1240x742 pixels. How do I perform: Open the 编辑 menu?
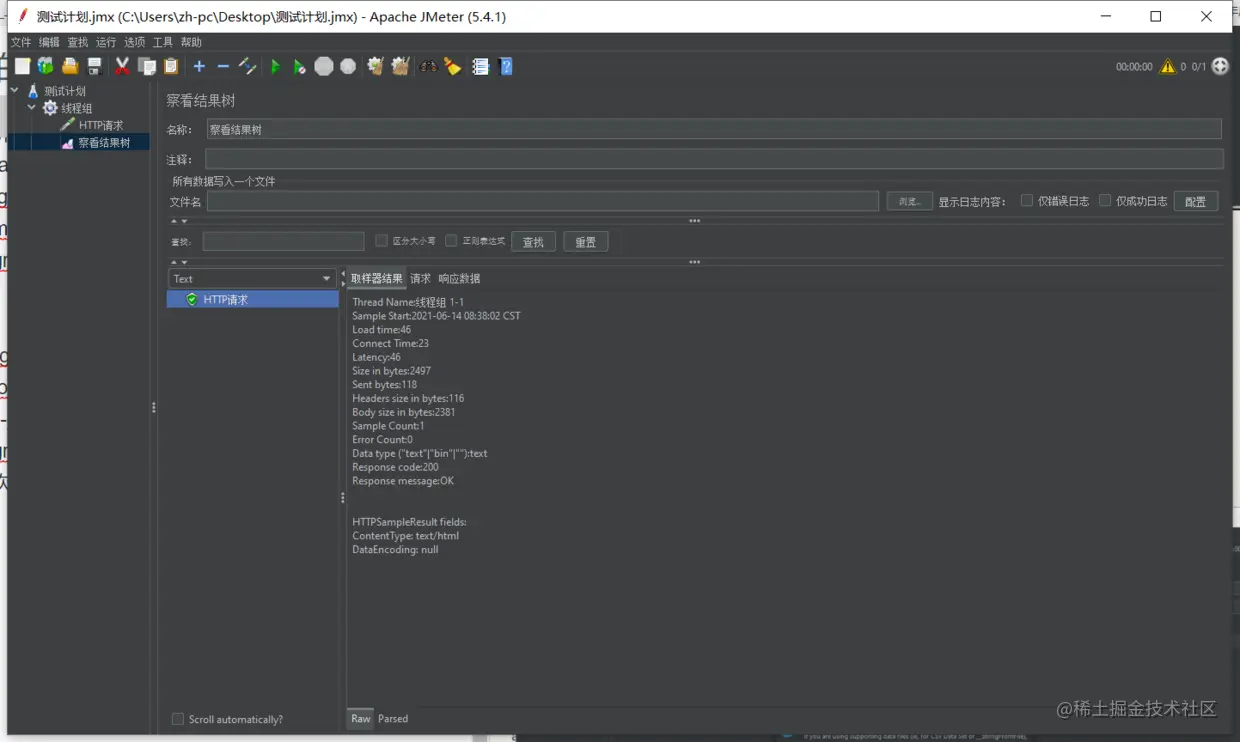click(49, 42)
